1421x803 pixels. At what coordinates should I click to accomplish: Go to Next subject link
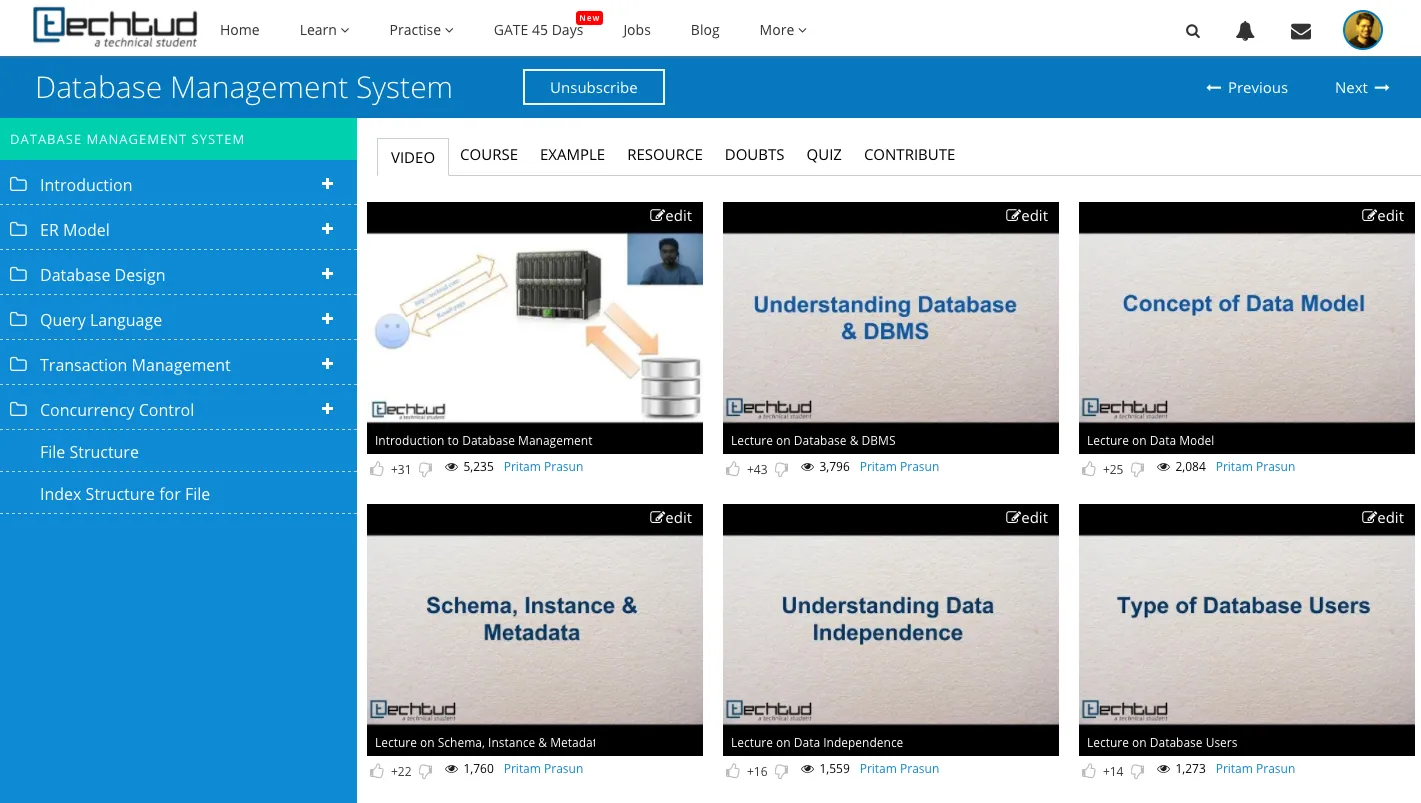tap(1362, 88)
